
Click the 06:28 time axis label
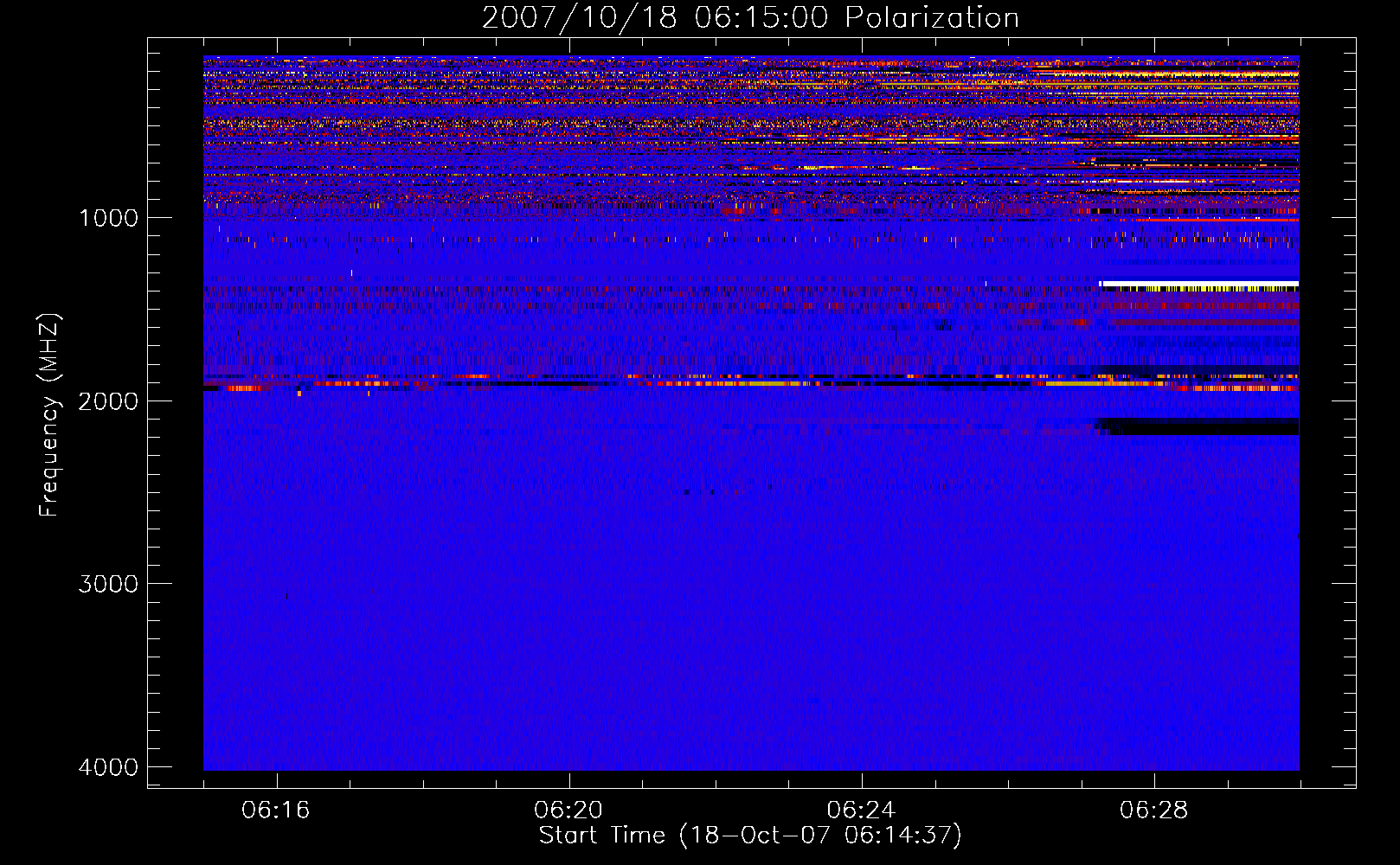(x=1153, y=811)
